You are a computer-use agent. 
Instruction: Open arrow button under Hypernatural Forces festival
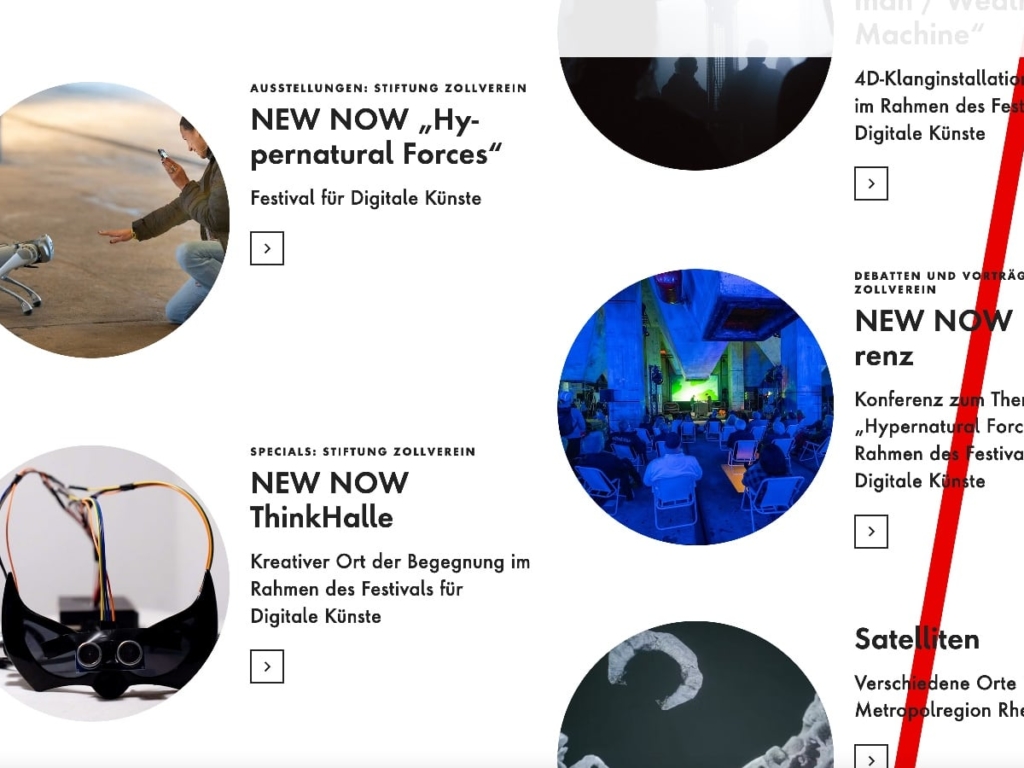click(266, 248)
